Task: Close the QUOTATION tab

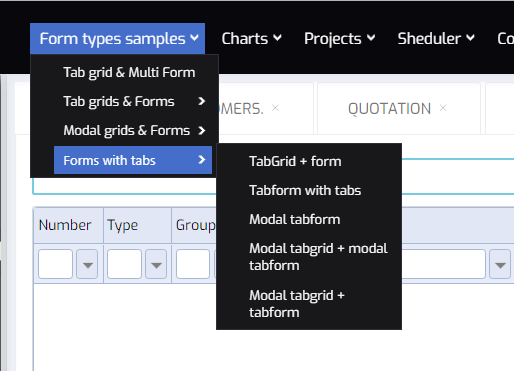Action: (443, 108)
